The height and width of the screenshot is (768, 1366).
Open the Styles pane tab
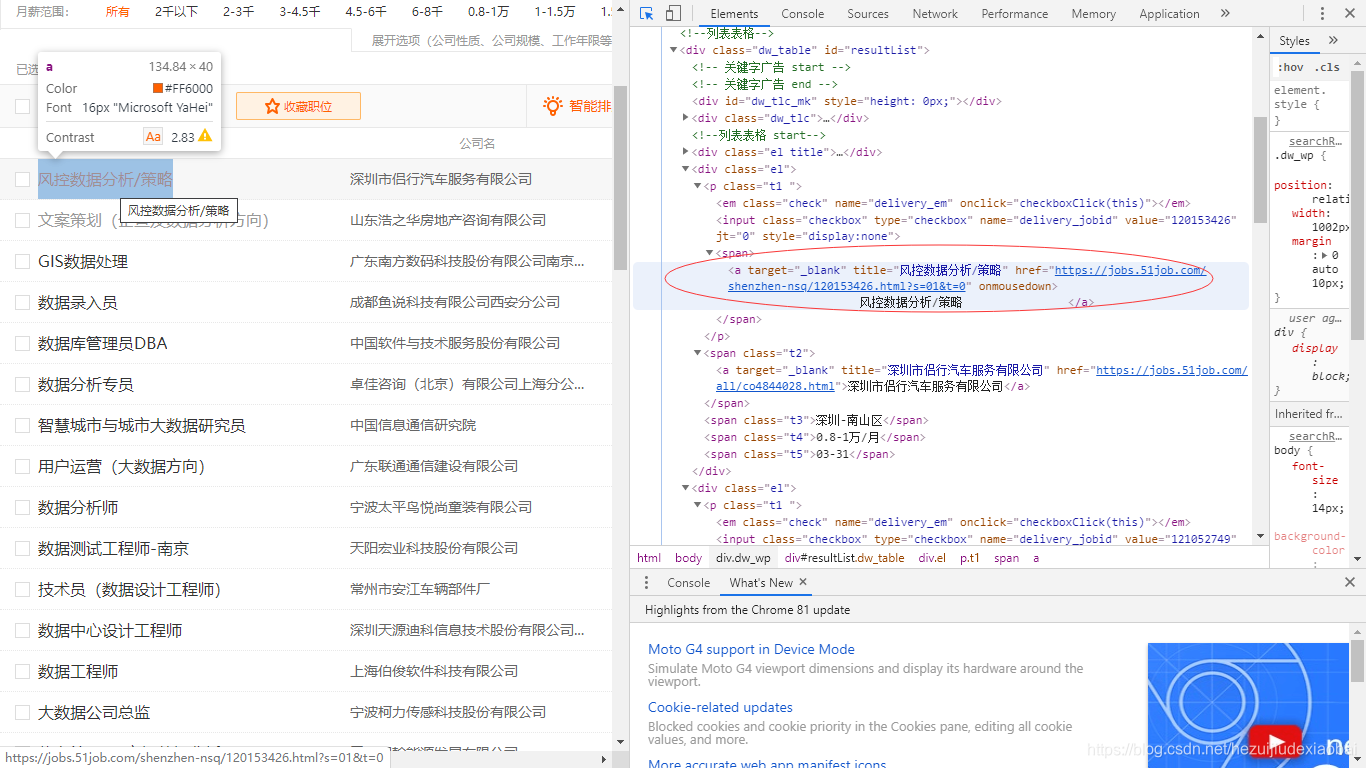tap(1294, 41)
